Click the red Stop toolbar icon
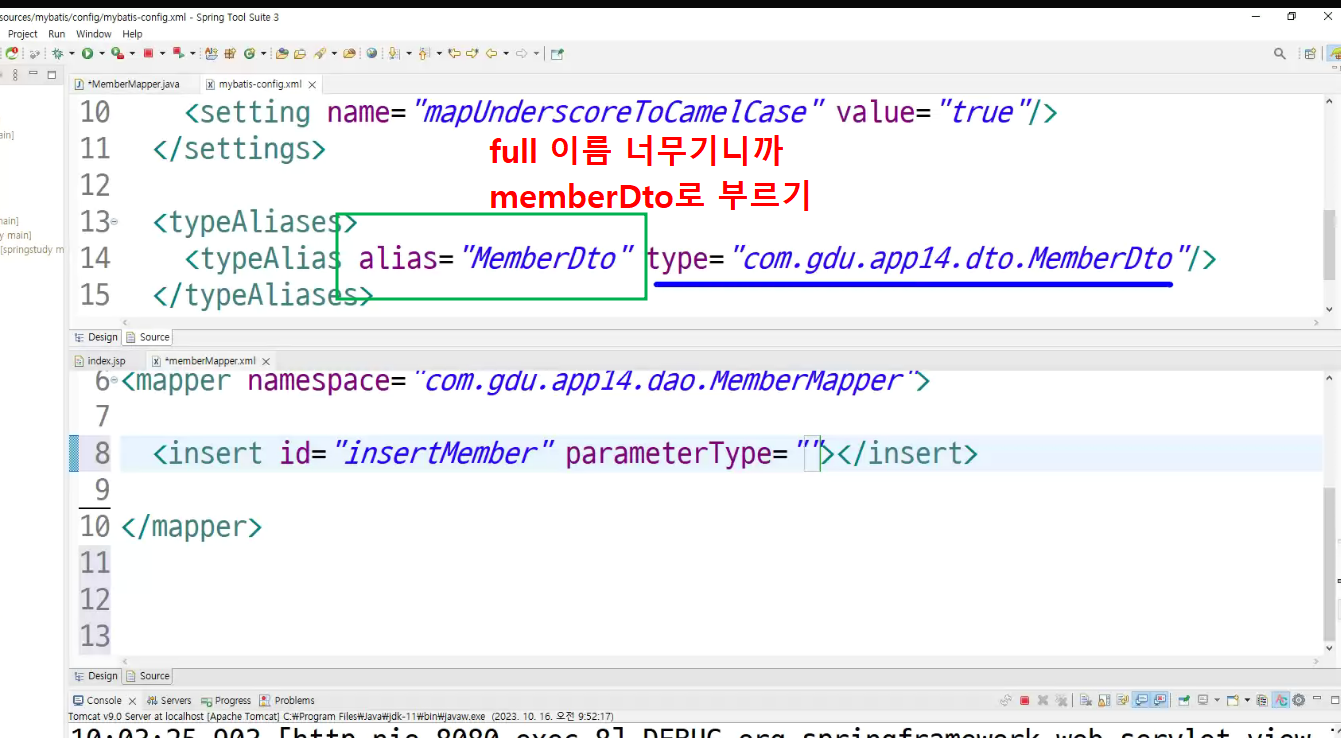This screenshot has width=1341, height=738. [x=148, y=53]
